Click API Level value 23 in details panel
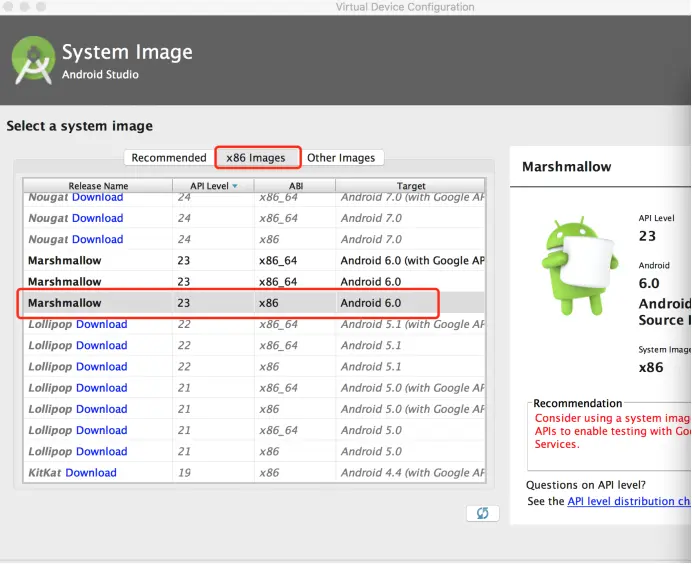Screen dimensions: 692x564 (x=647, y=236)
